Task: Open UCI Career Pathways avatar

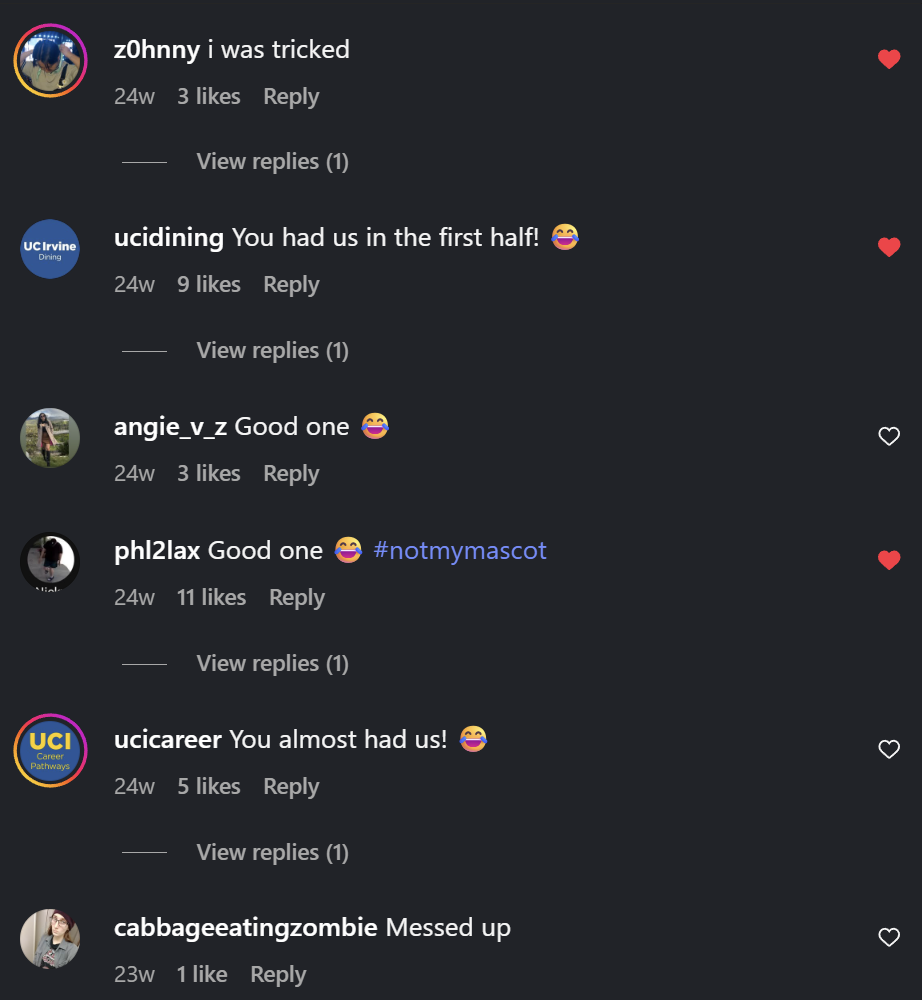Action: tap(50, 750)
